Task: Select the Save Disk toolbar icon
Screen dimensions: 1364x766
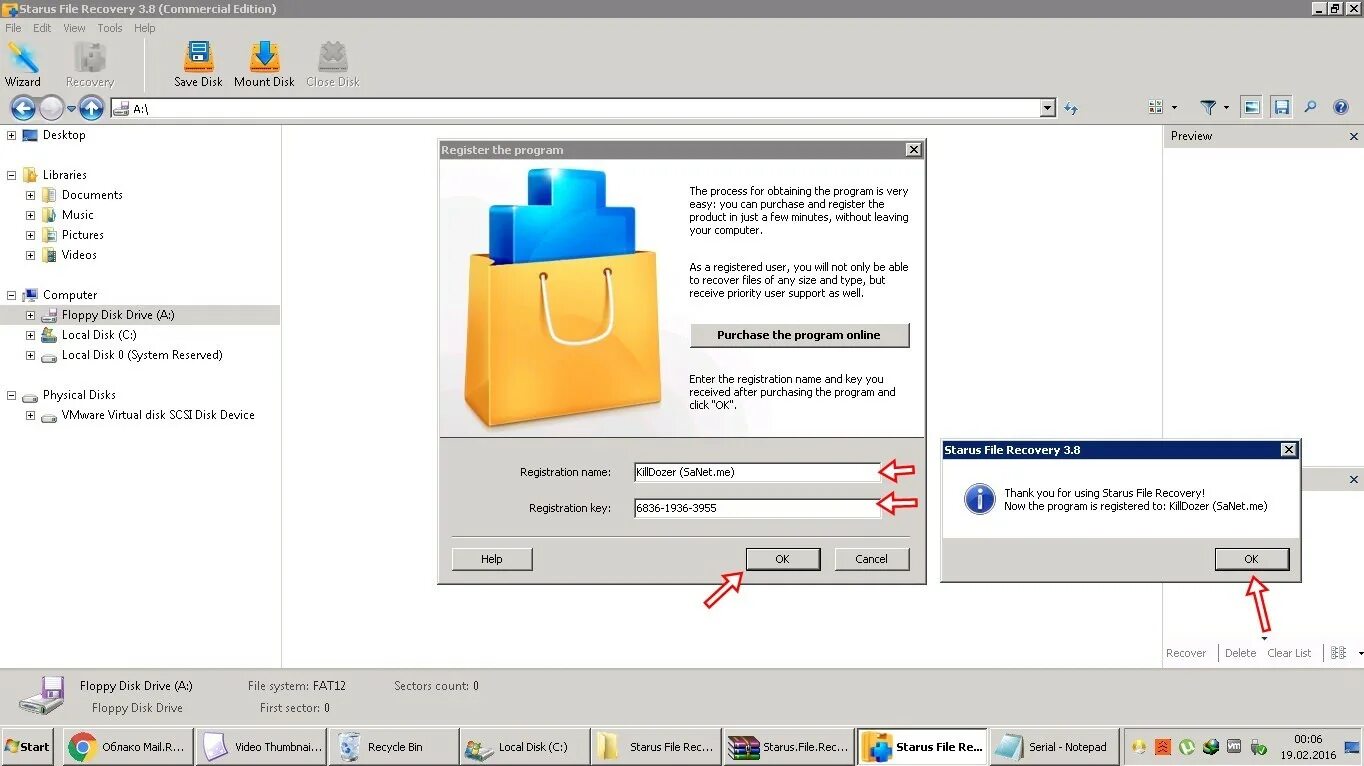Action: [198, 65]
